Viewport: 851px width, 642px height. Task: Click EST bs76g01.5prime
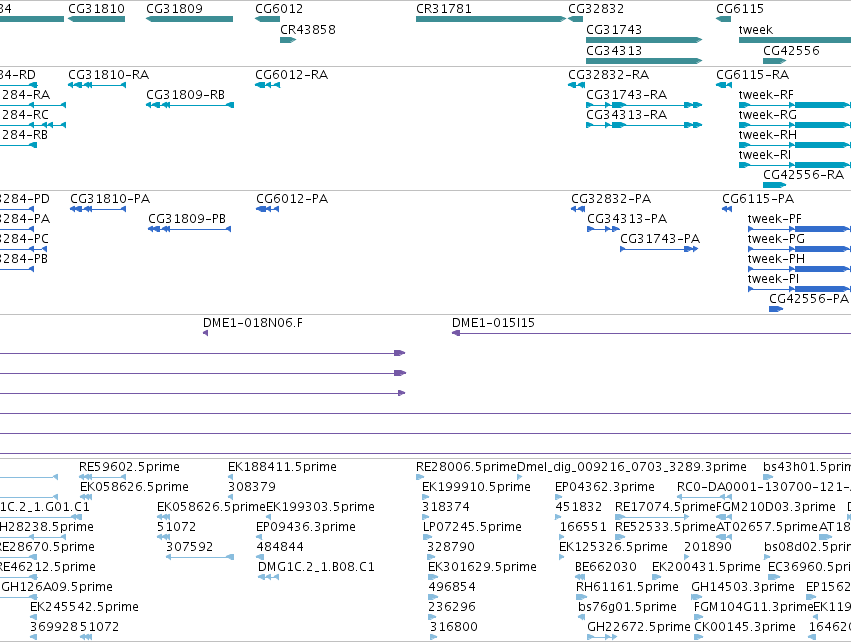pyautogui.click(x=627, y=607)
